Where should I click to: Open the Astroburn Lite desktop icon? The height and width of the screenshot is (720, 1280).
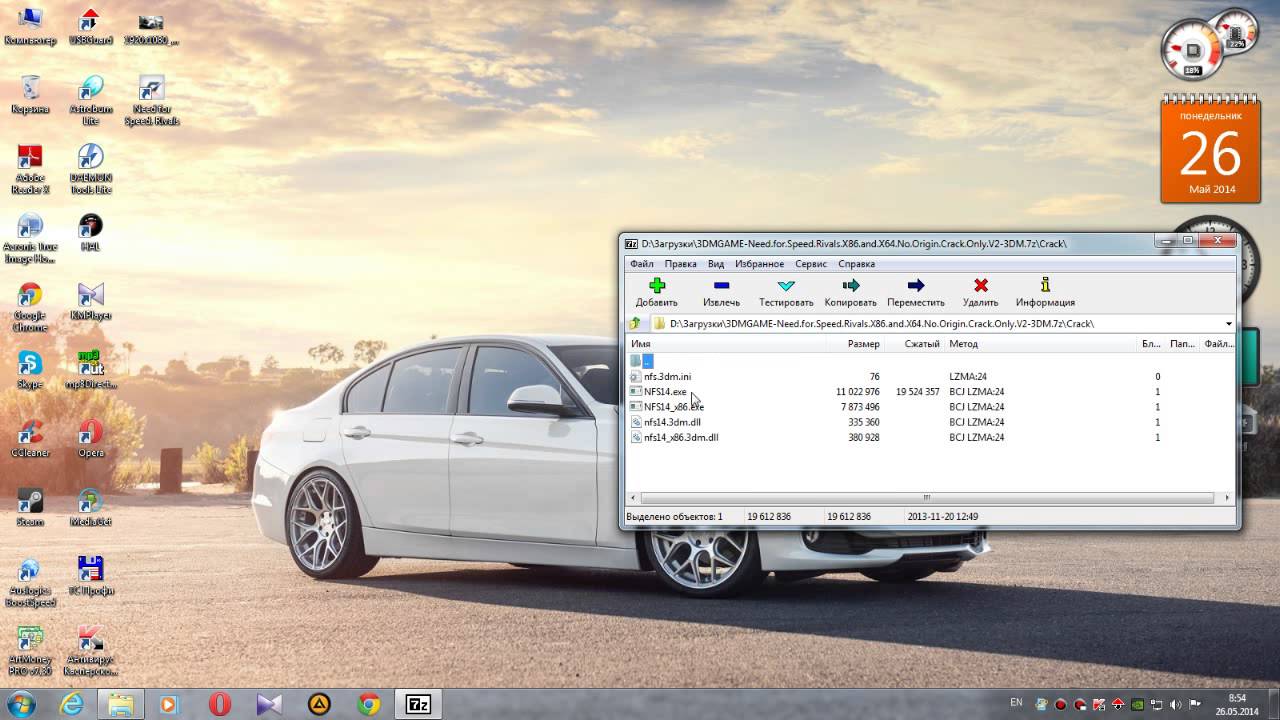(x=91, y=101)
